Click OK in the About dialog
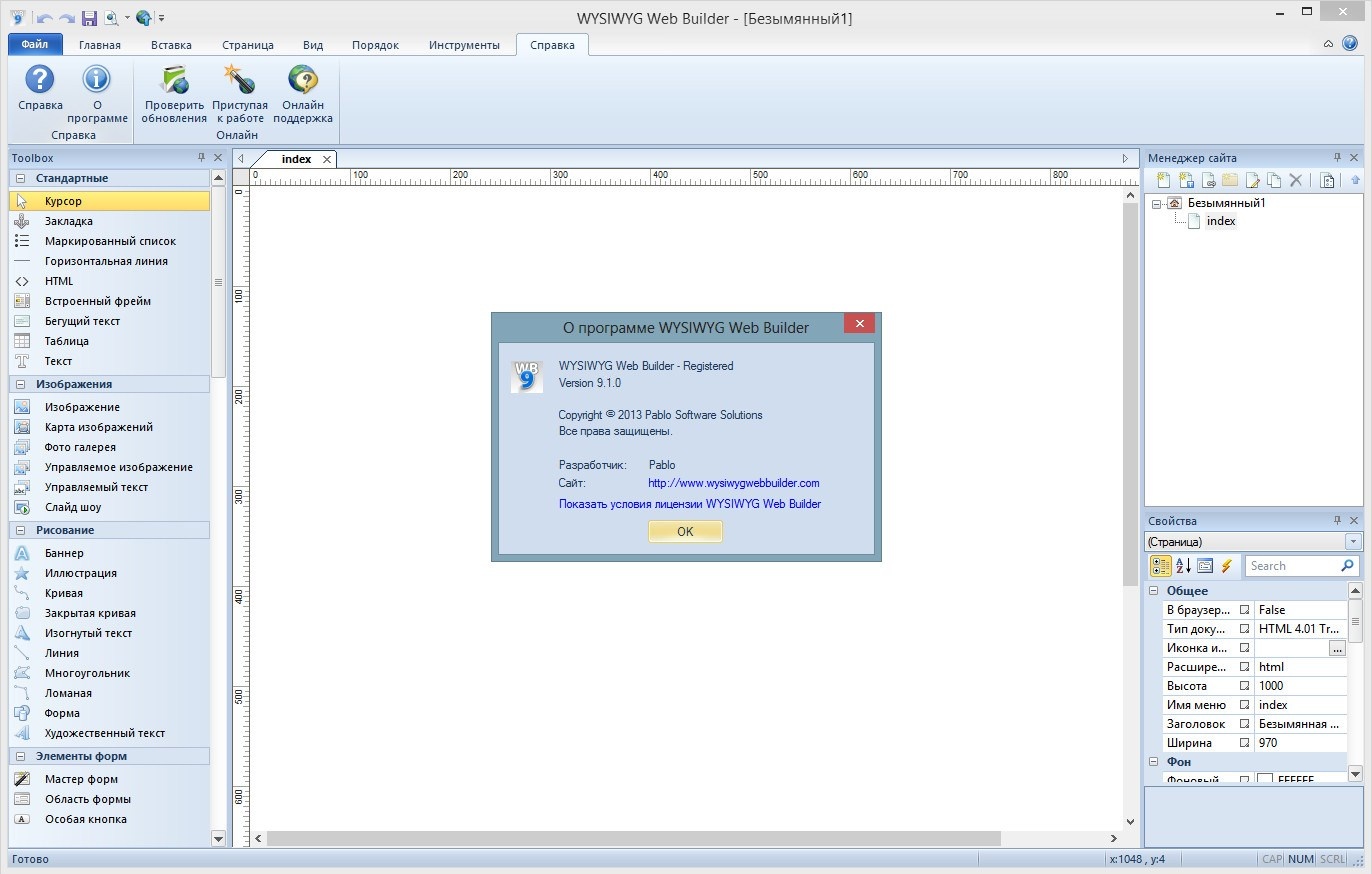Screen dimensions: 1372x874 point(685,532)
